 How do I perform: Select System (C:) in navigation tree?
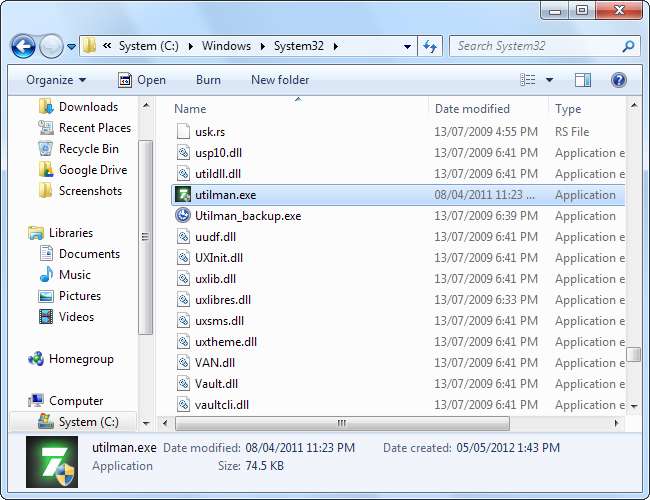click(88, 422)
